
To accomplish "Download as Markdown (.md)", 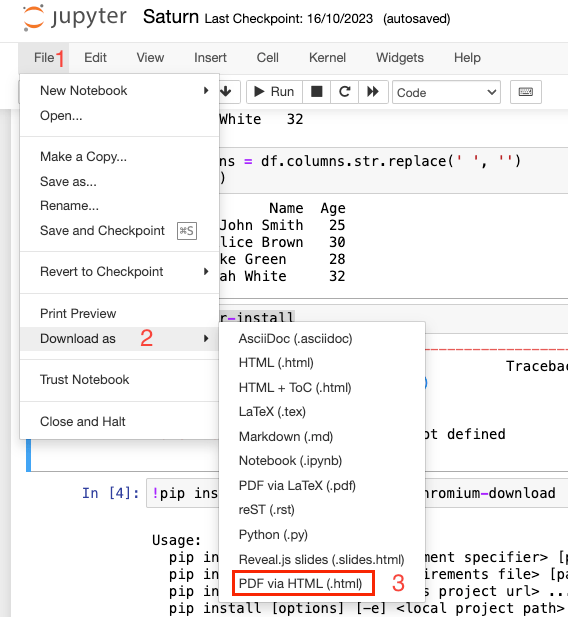I will point(322,437).
